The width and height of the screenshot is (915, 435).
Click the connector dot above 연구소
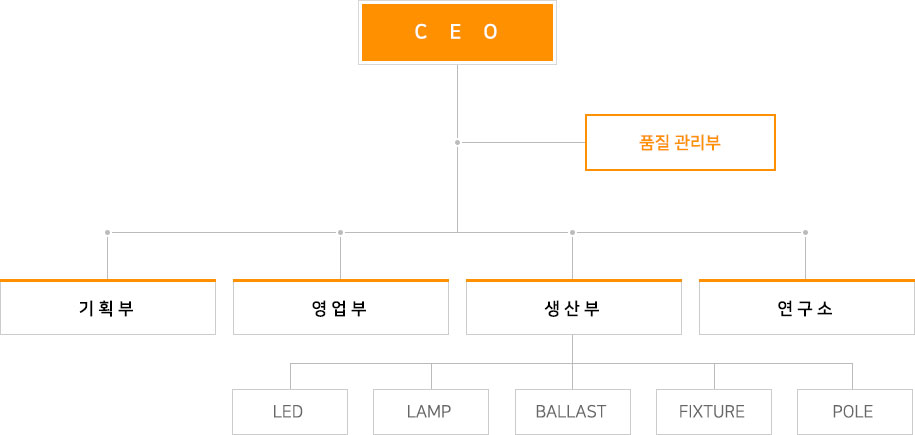[x=806, y=232]
